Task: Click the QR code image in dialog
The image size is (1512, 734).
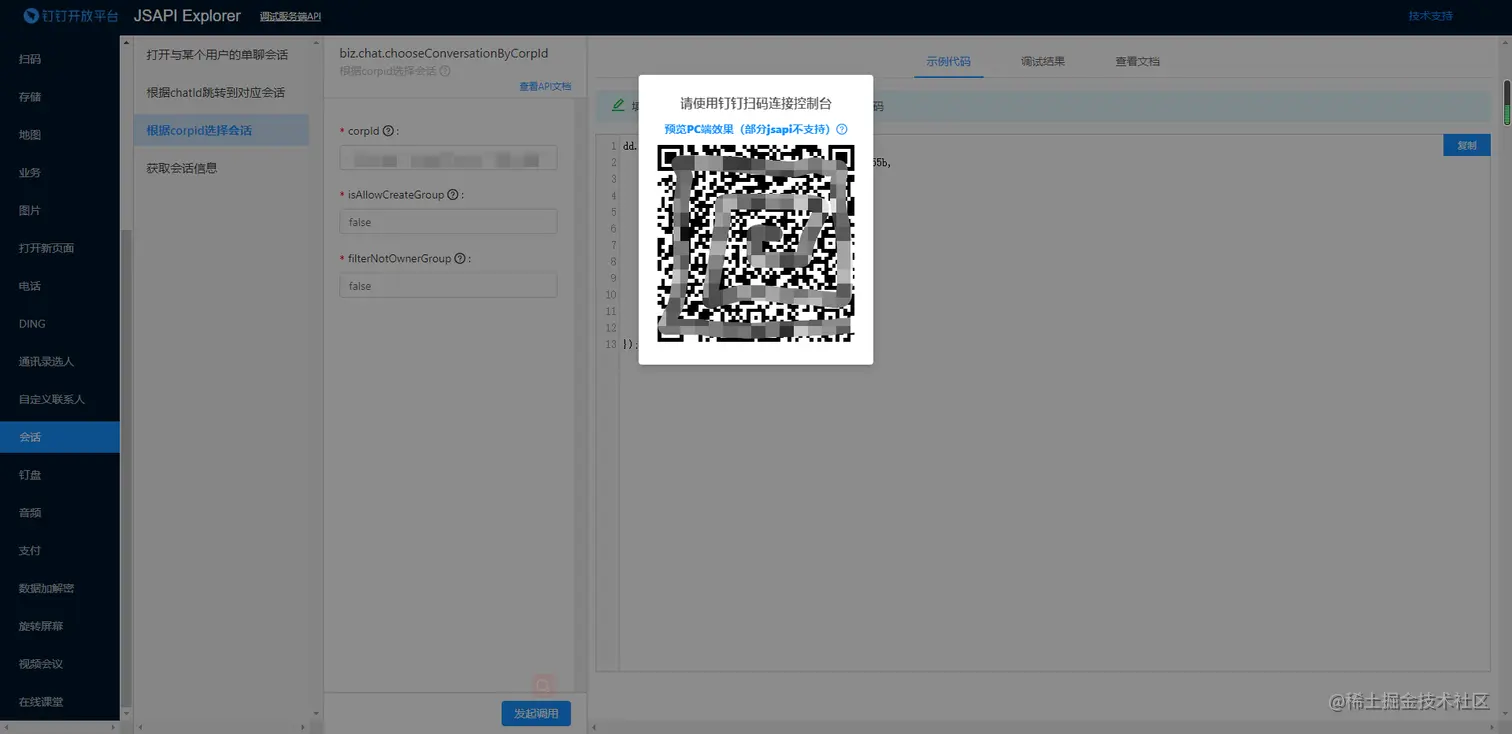Action: pos(756,243)
